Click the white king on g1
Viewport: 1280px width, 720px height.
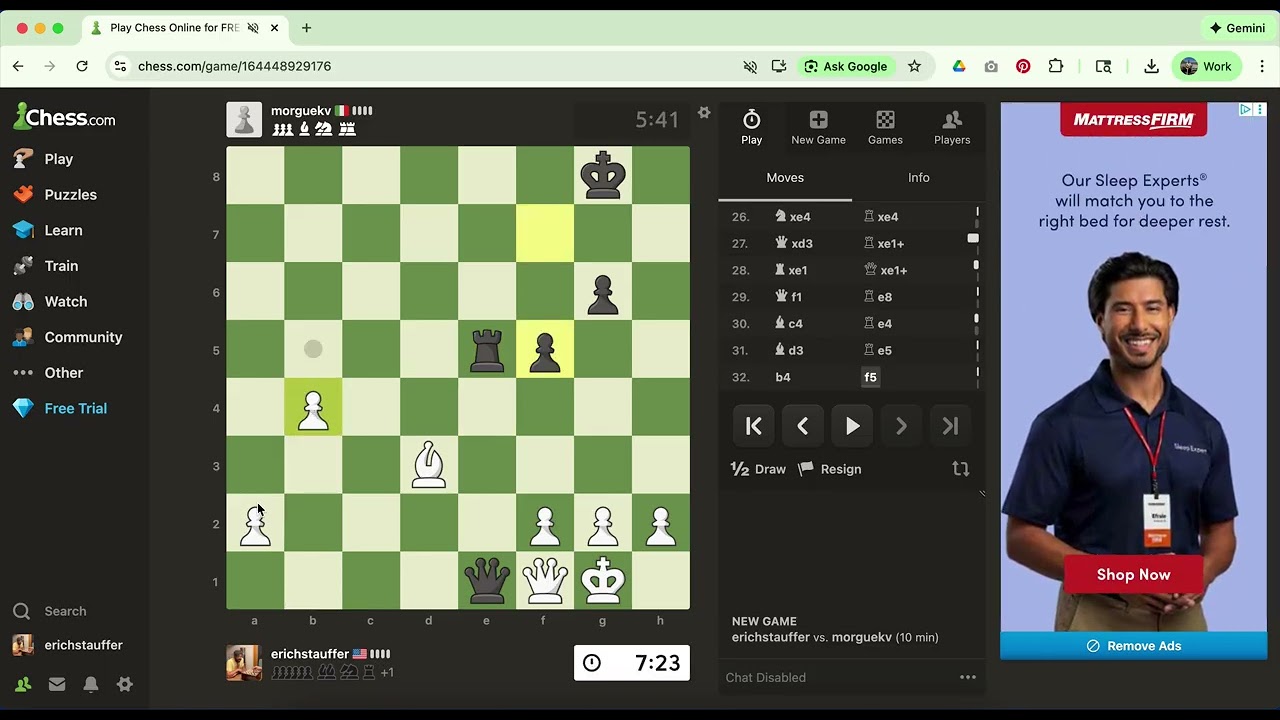click(603, 581)
